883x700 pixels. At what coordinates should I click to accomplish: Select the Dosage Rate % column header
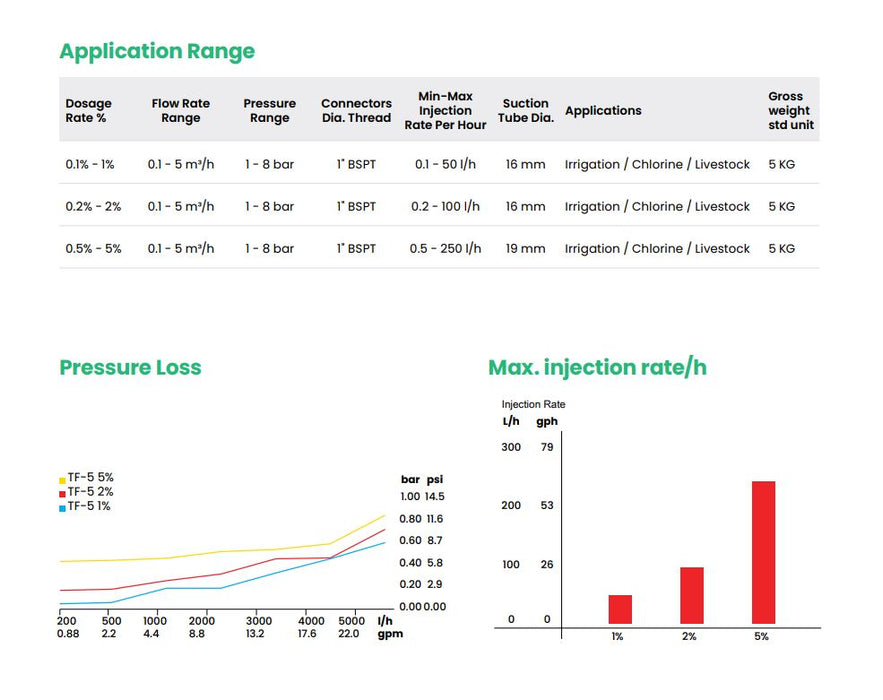(x=89, y=111)
